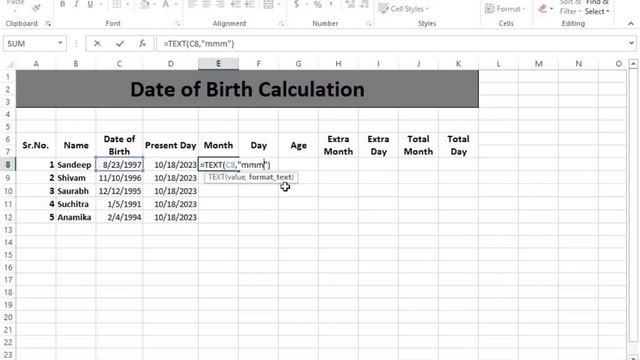The width and height of the screenshot is (640, 360).
Task: Click birth date 8/23/1997 cell
Action: (119, 164)
